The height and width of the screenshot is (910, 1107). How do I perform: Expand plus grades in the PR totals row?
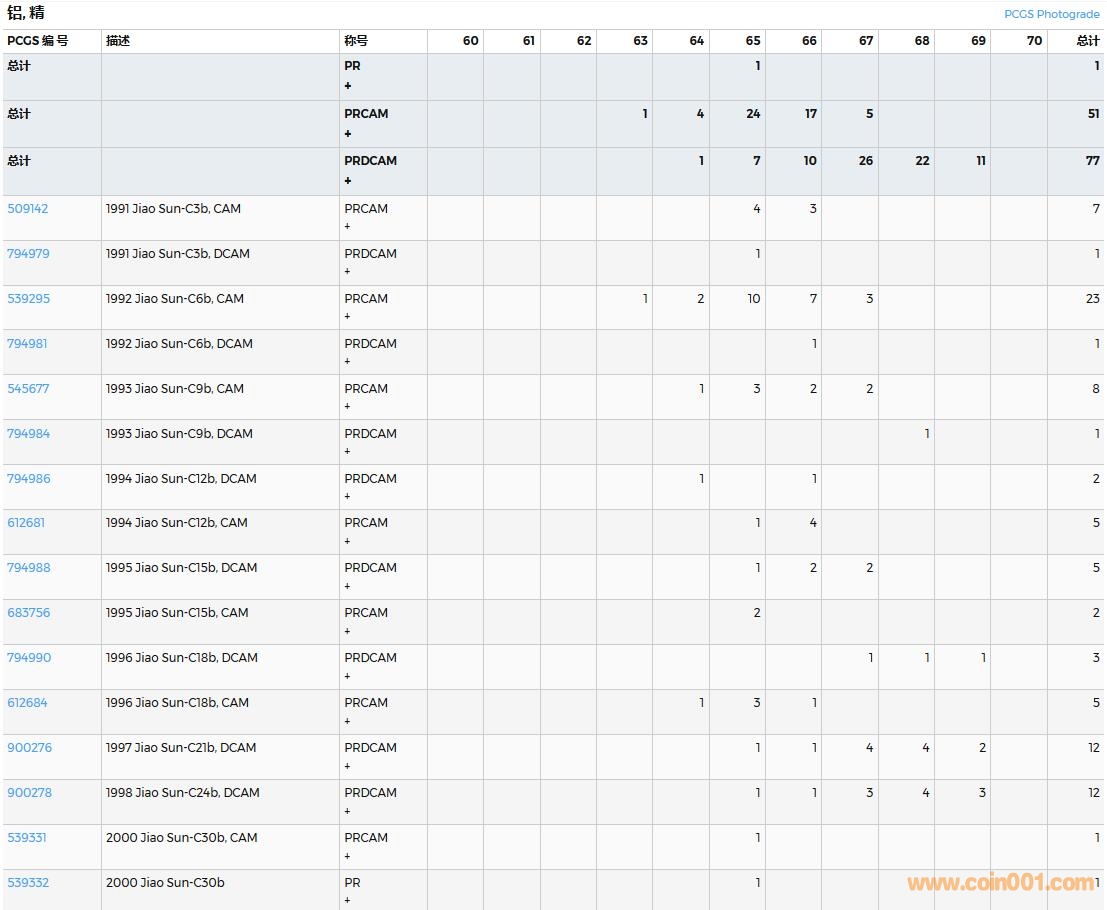[348, 86]
